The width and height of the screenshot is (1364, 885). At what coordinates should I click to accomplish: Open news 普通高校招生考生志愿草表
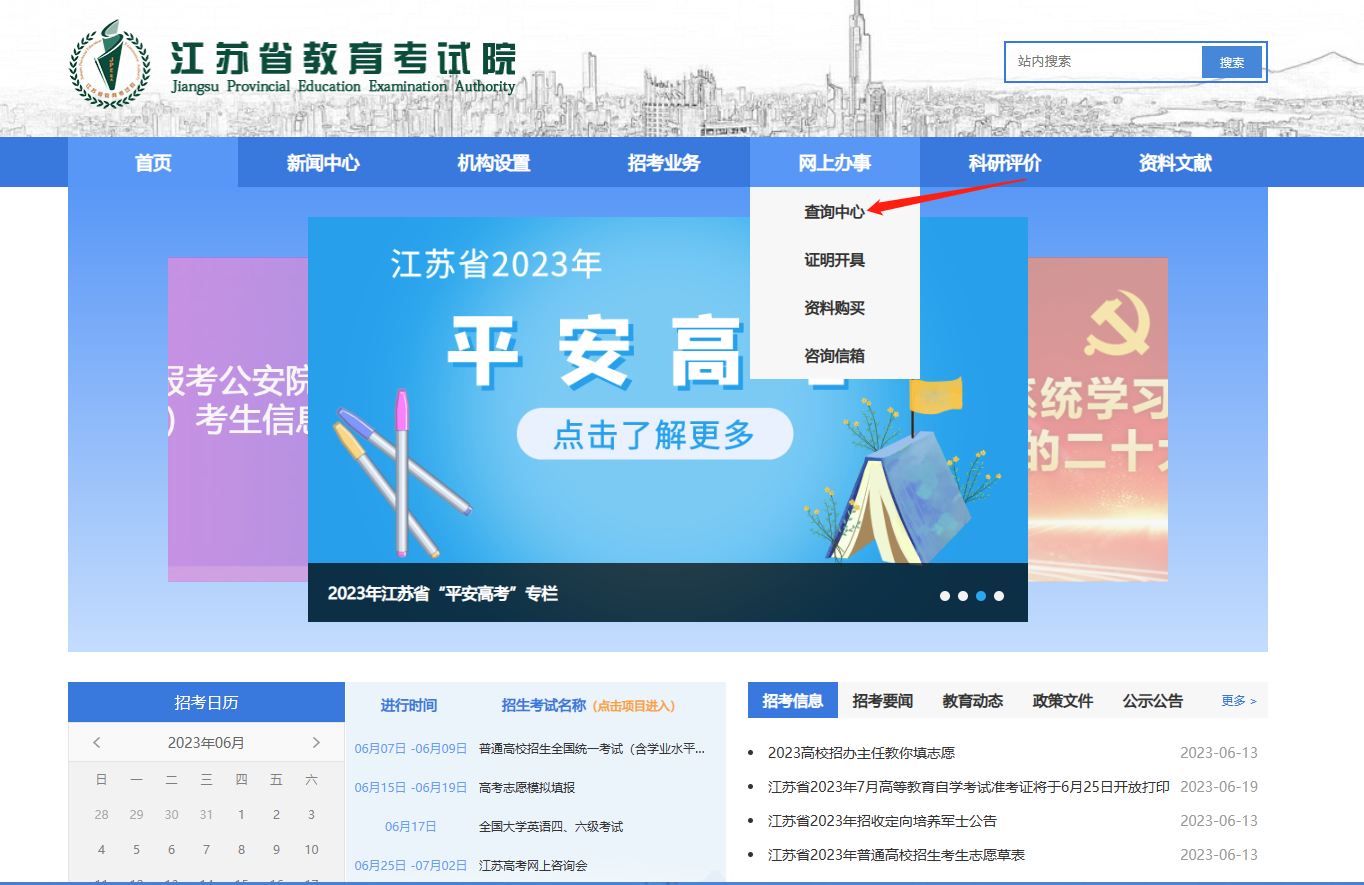pos(896,855)
